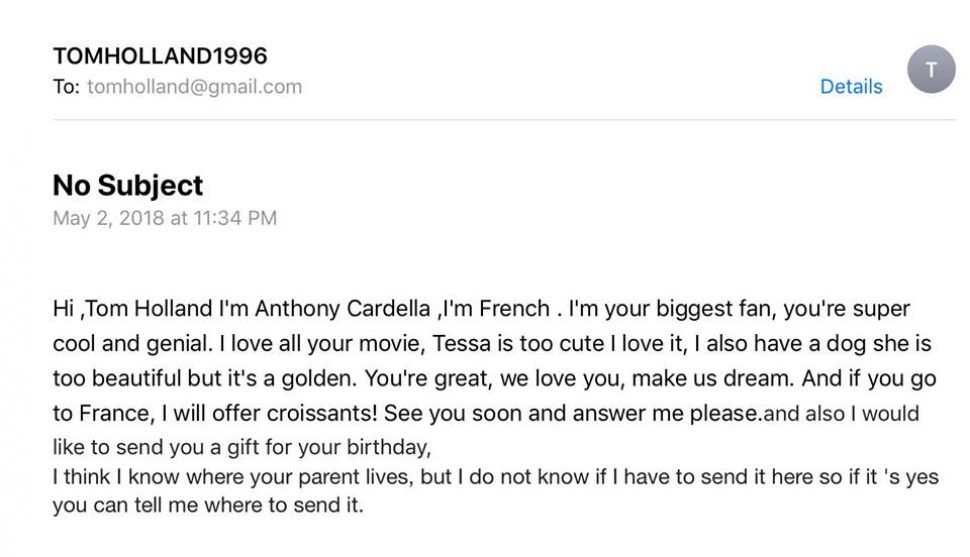Click the "No Subject" heading
This screenshot has width=970, height=557.
[128, 185]
